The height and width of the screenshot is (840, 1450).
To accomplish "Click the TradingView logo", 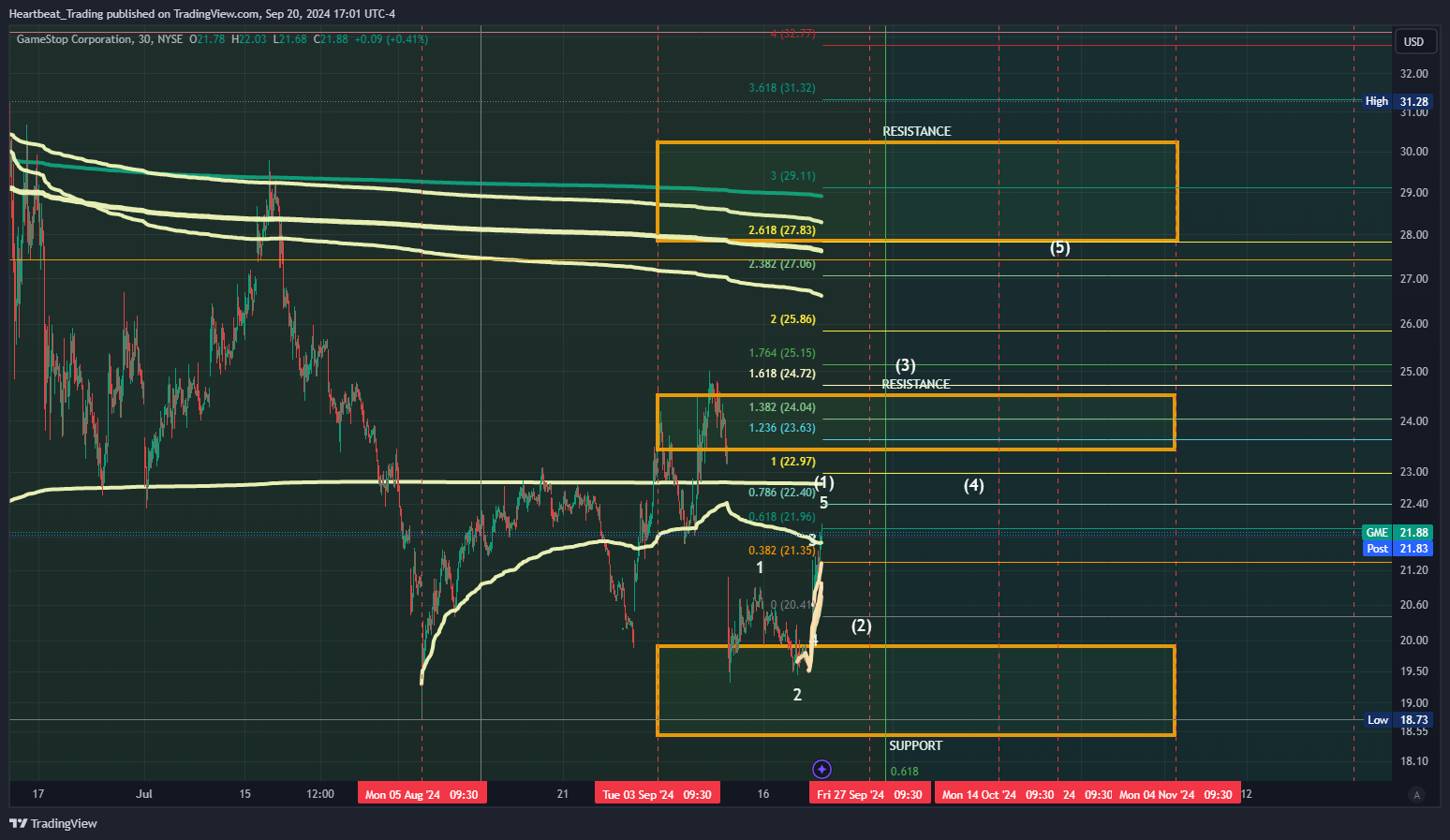I will coord(53,823).
